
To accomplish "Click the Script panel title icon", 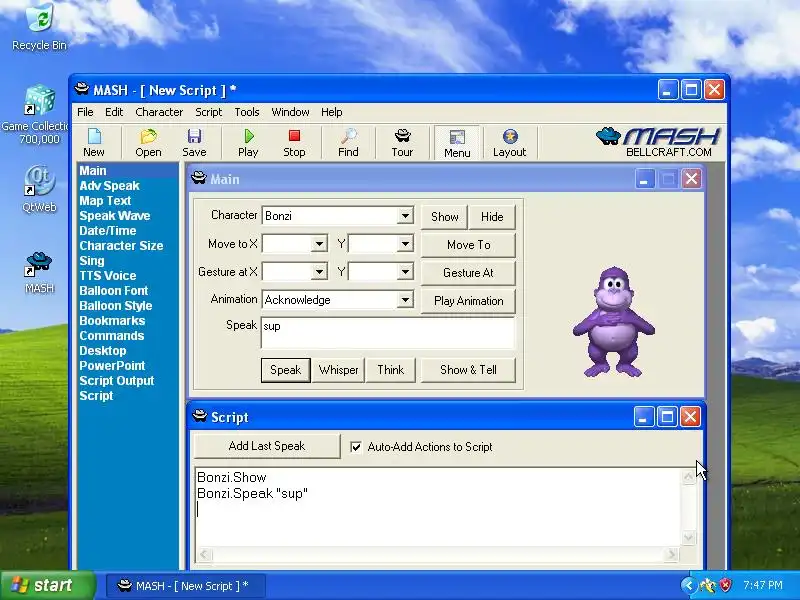I will 199,416.
